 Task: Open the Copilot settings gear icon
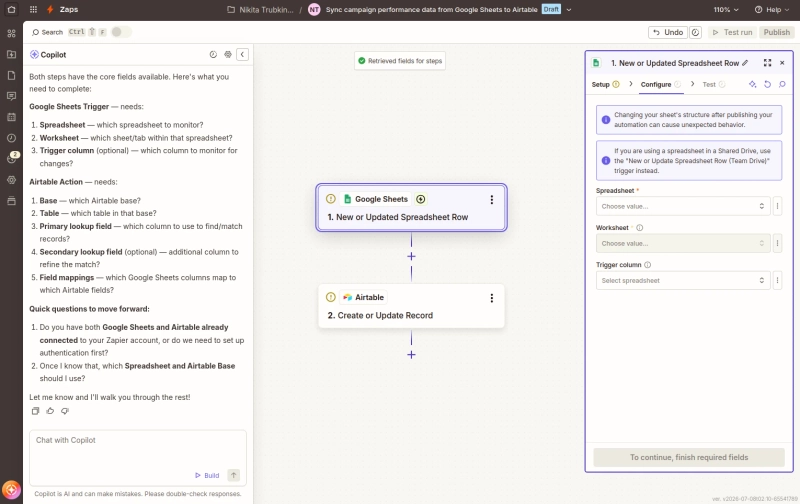pyautogui.click(x=228, y=55)
